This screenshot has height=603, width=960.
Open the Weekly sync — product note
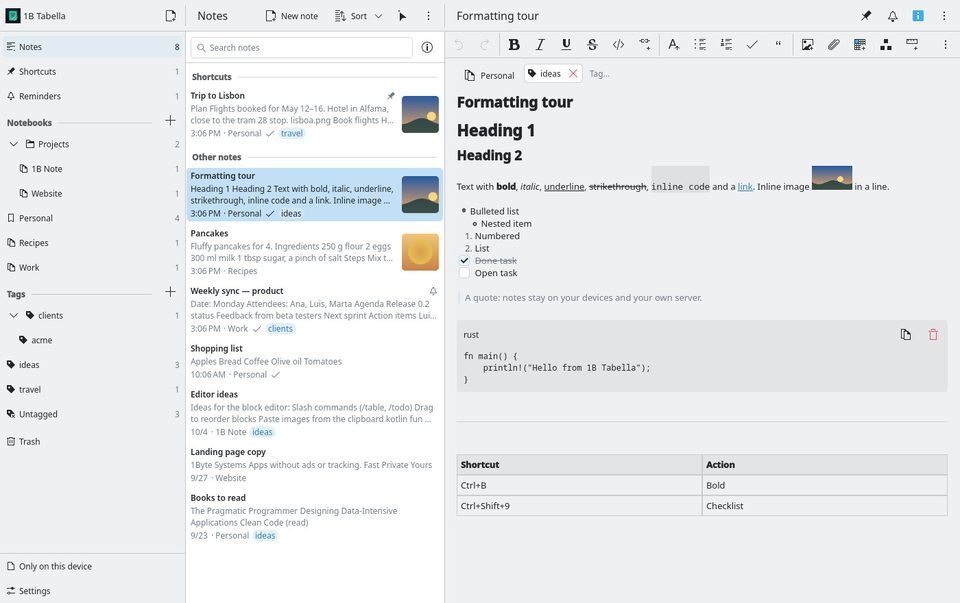click(x=314, y=309)
